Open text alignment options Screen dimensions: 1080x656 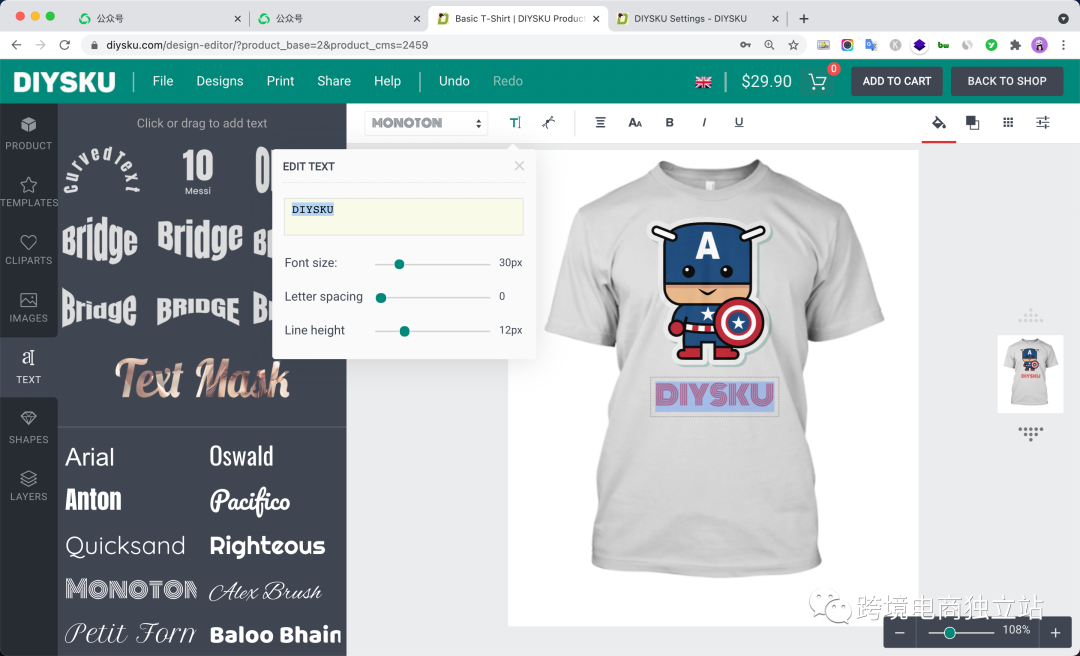coord(600,123)
